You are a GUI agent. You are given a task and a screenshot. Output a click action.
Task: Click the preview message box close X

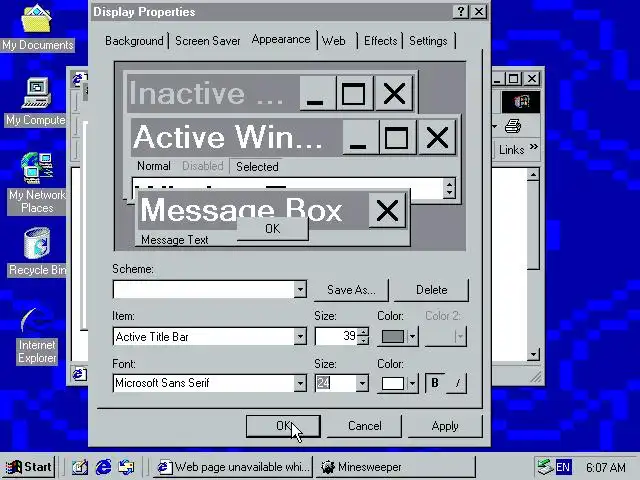387,211
